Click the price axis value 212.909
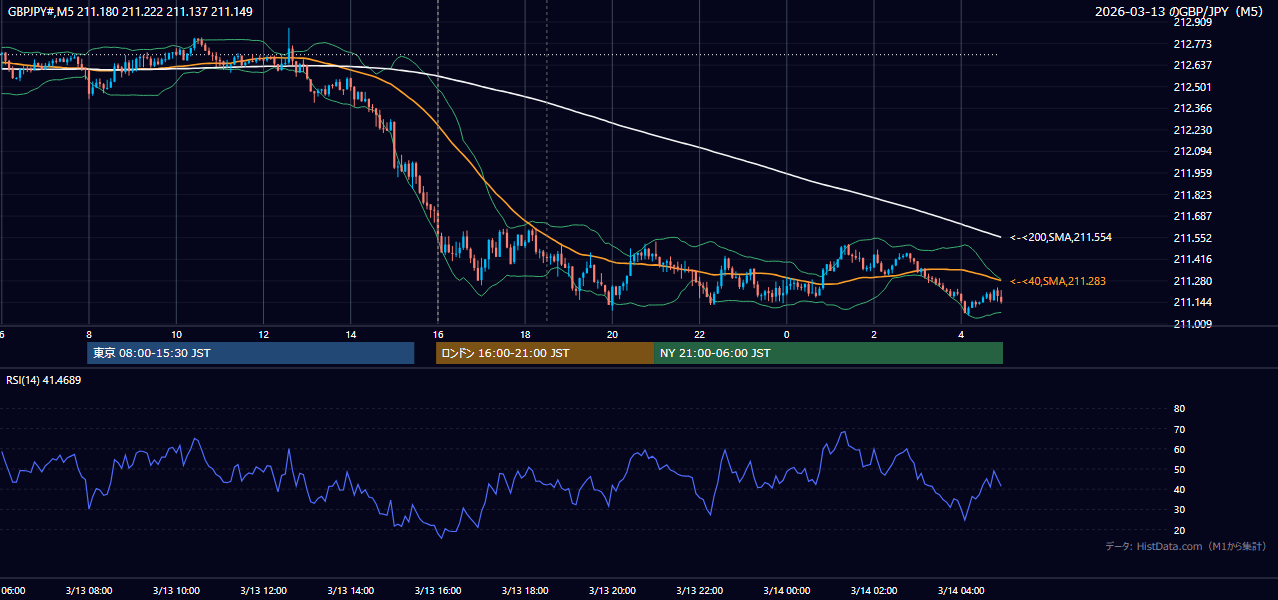Screen dimensions: 1278x600 [x=1192, y=22]
